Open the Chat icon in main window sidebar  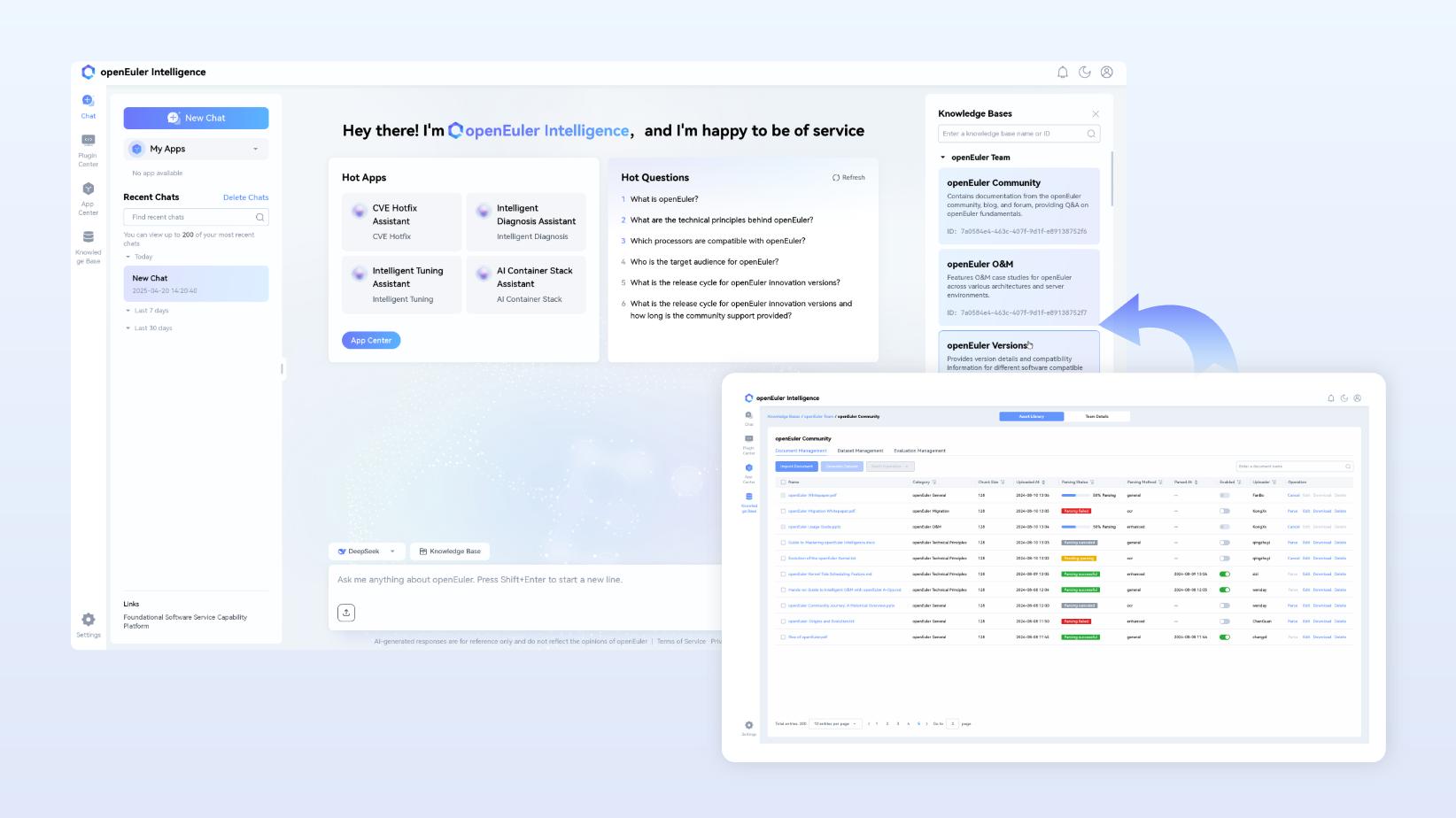pyautogui.click(x=88, y=100)
